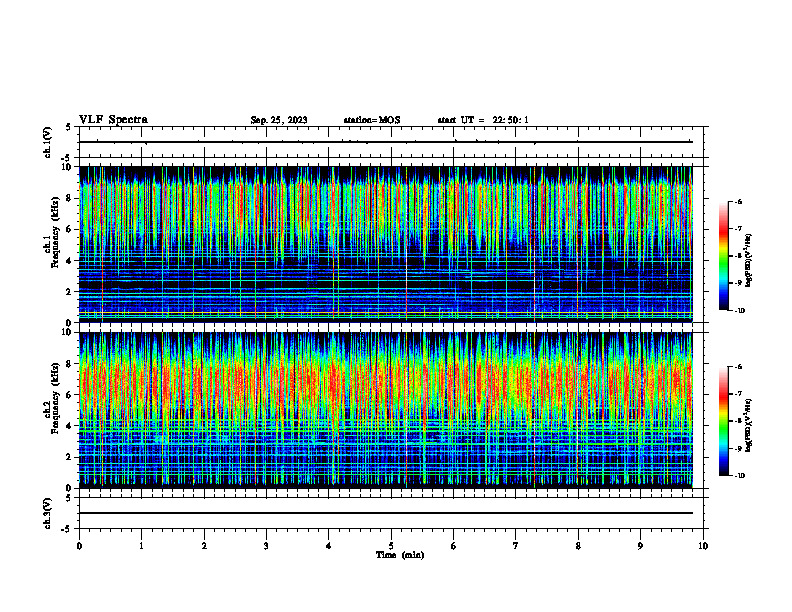Viewport: 792px width, 612px height.
Task: Click the "8" kHz tick on ch.2 axis
Action: click(70, 364)
